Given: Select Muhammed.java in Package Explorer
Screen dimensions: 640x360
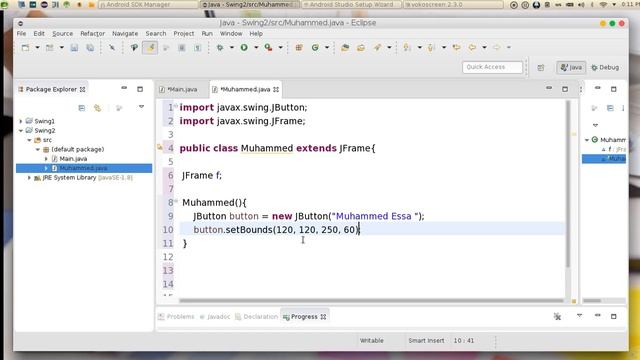Looking at the screenshot, I should [83, 168].
